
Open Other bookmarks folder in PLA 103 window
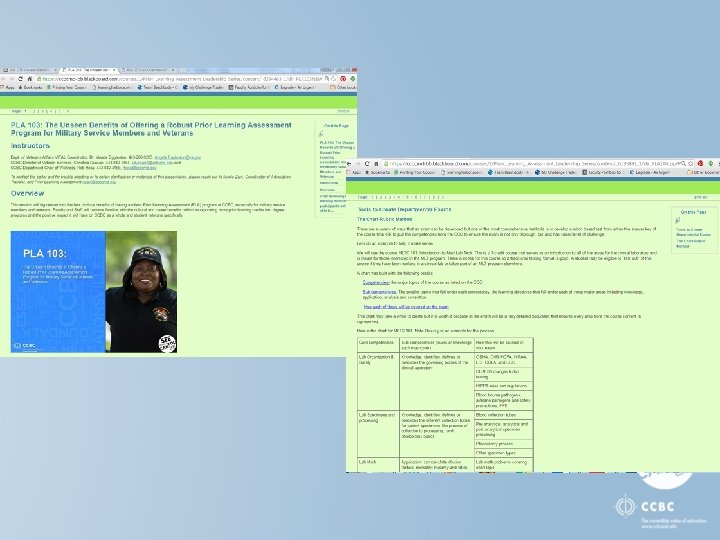coord(343,87)
